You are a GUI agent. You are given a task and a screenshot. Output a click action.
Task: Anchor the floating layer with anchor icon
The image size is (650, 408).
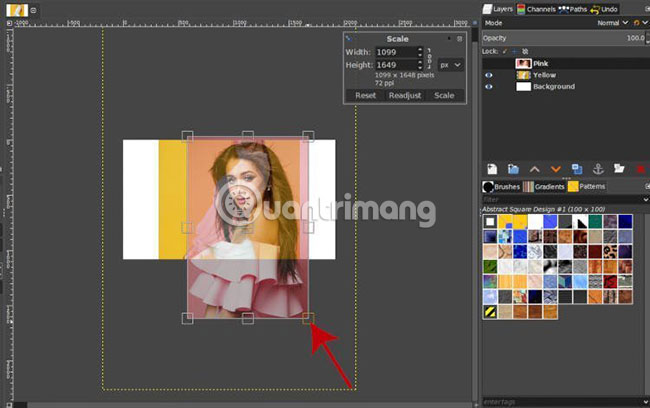[598, 168]
